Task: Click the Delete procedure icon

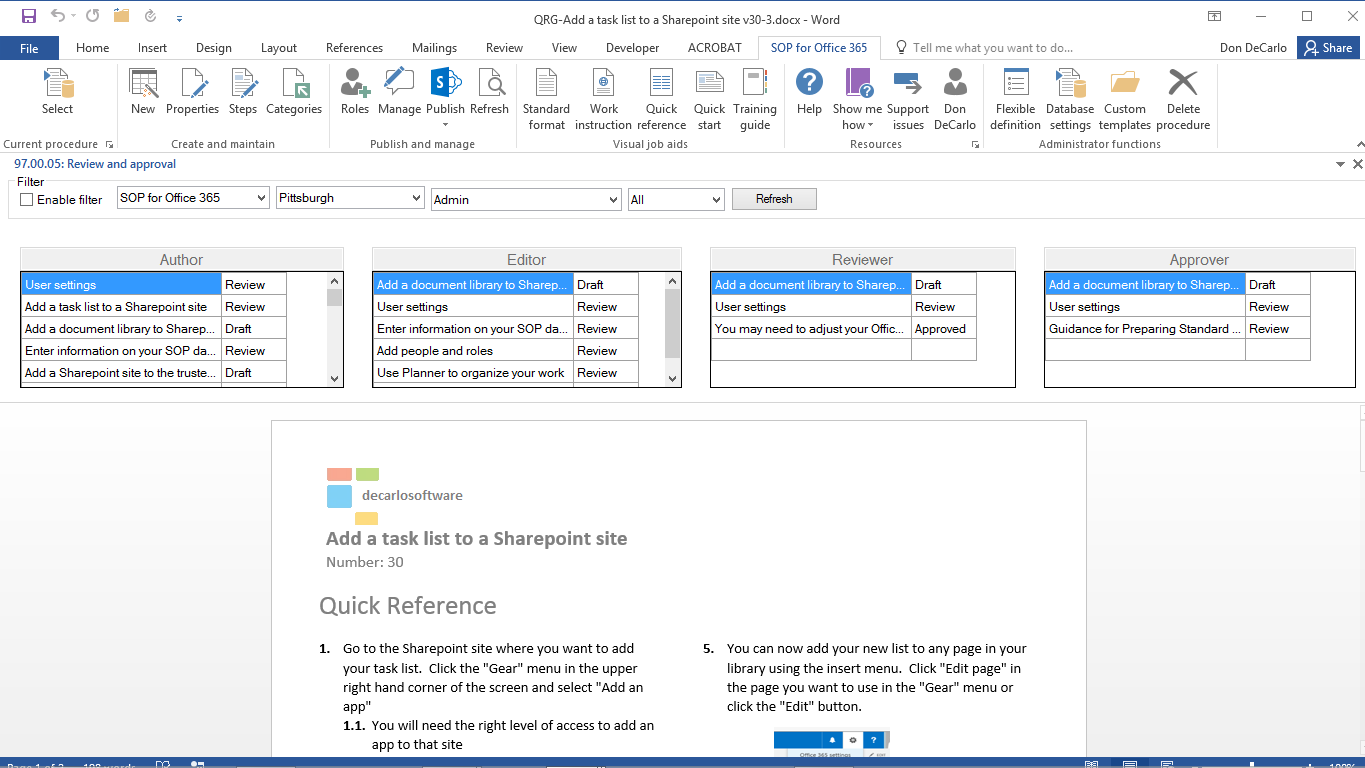Action: pyautogui.click(x=1183, y=97)
